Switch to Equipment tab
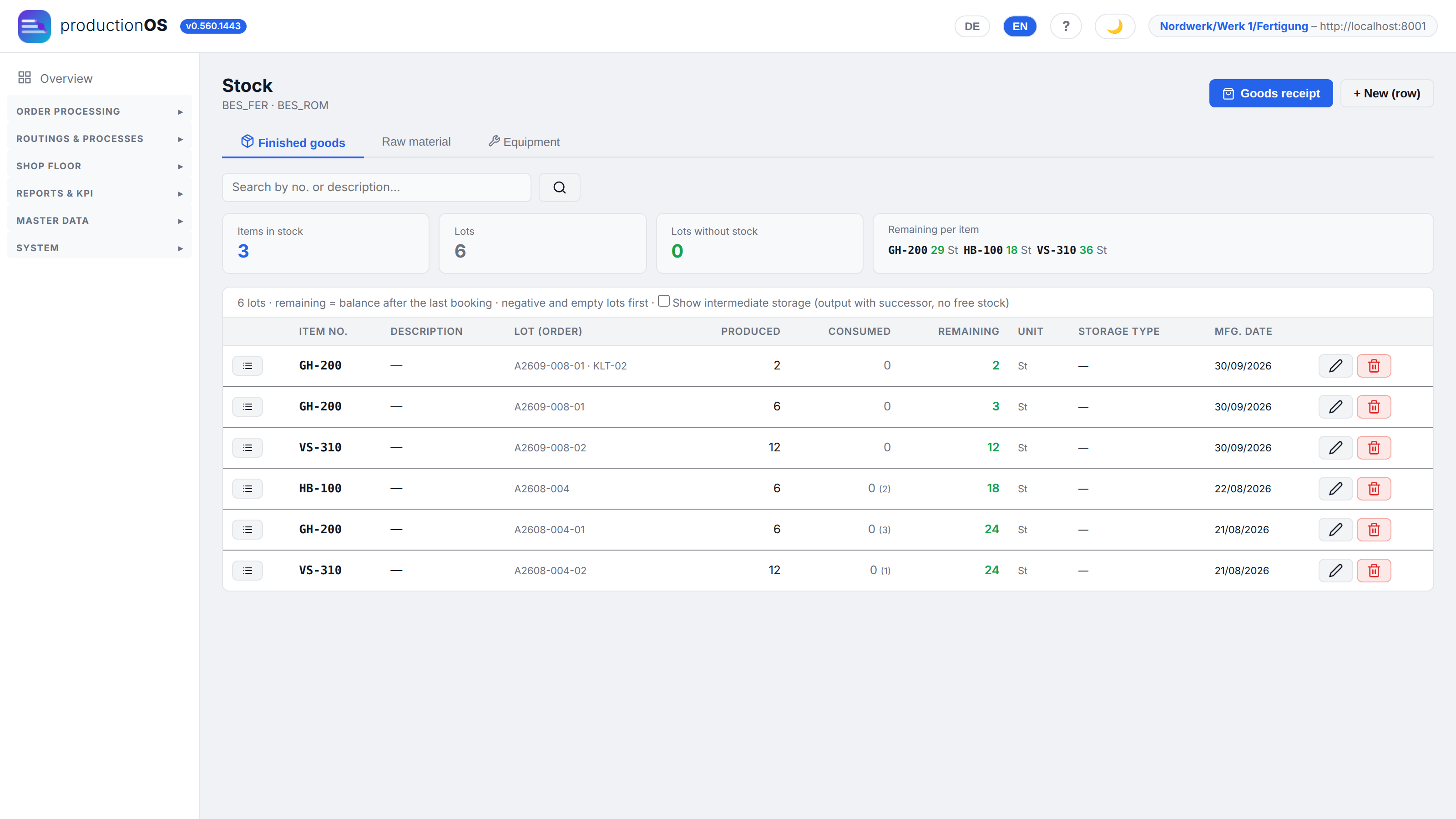 pos(524,142)
